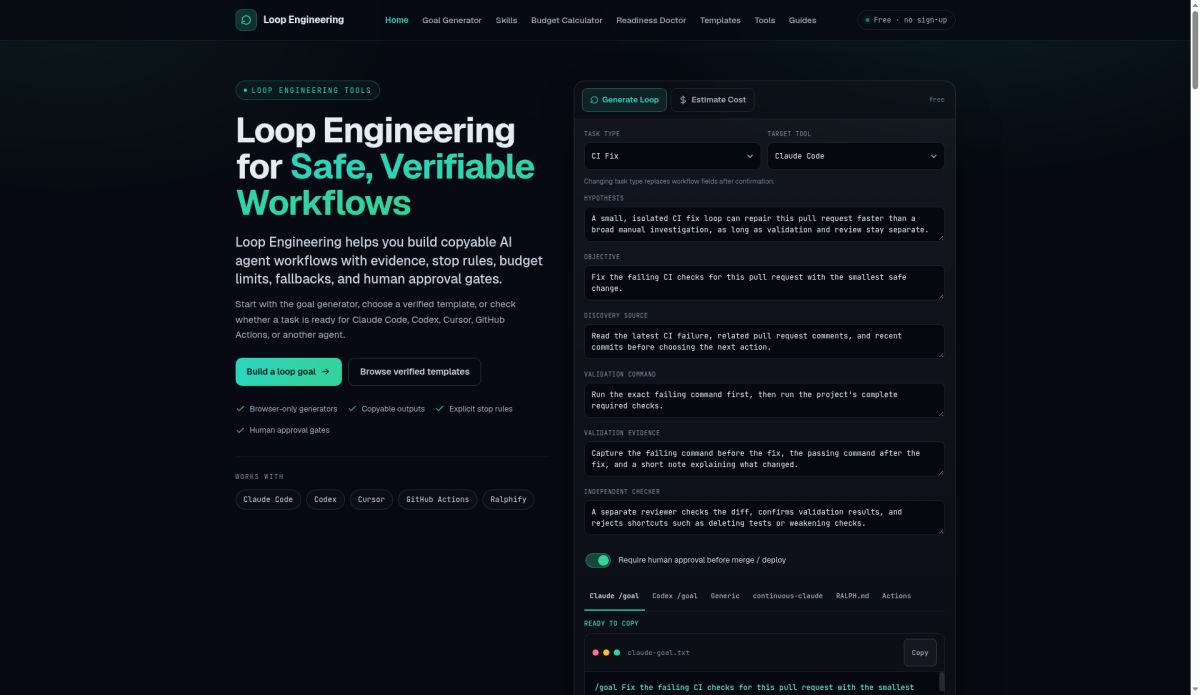Click the arrow icon in Build a loop goal

(x=325, y=372)
